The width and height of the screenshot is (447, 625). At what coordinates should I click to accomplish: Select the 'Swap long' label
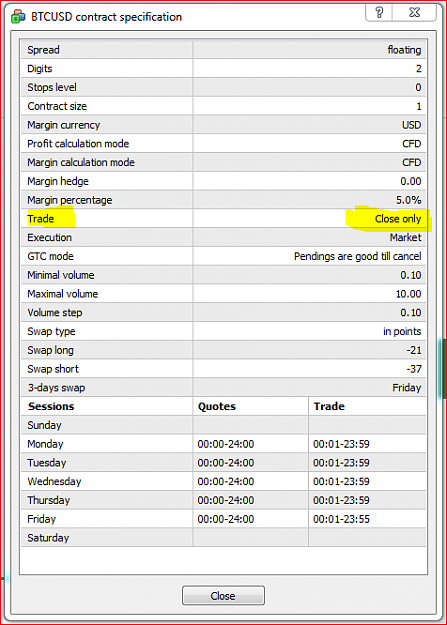coord(50,350)
